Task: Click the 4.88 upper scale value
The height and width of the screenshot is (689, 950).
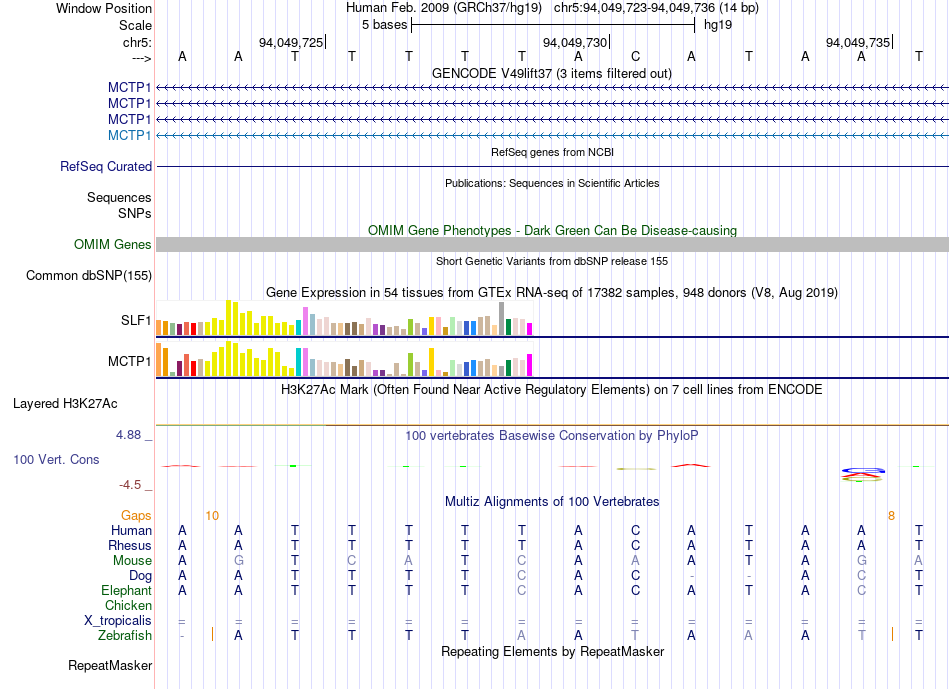Action: tap(128, 434)
